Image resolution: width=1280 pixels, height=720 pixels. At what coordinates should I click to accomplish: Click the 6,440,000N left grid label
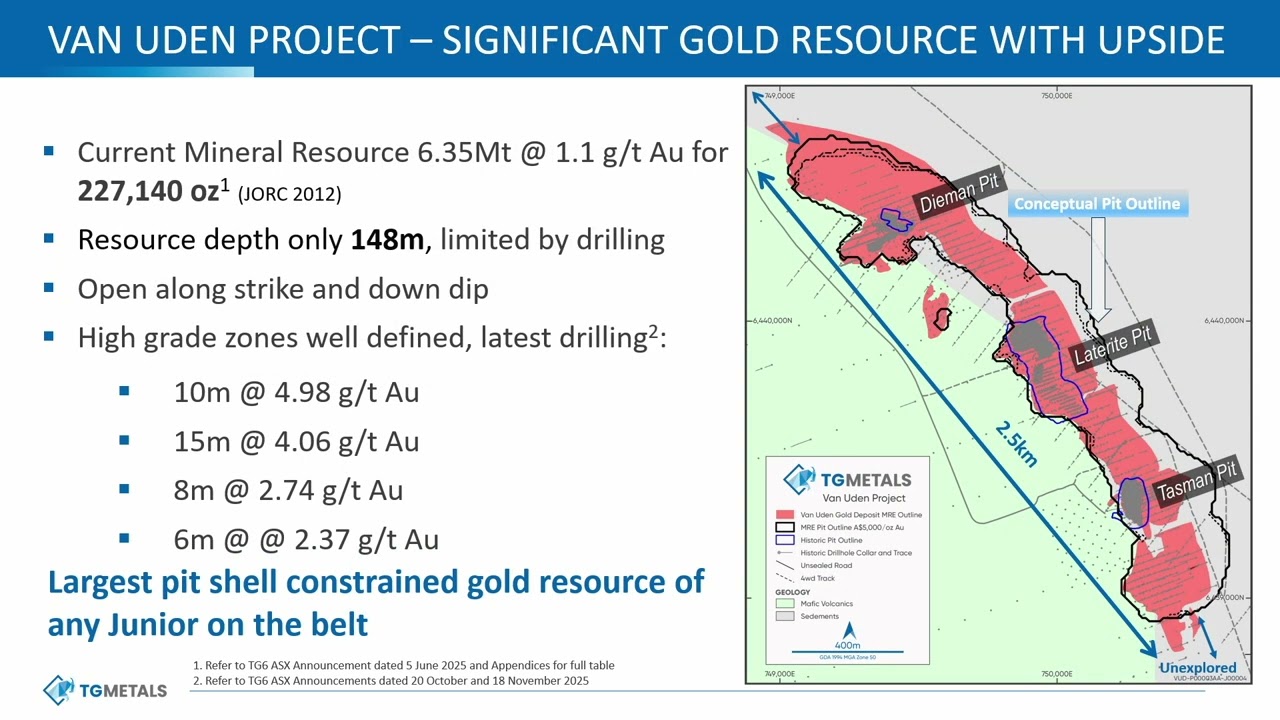pos(772,321)
